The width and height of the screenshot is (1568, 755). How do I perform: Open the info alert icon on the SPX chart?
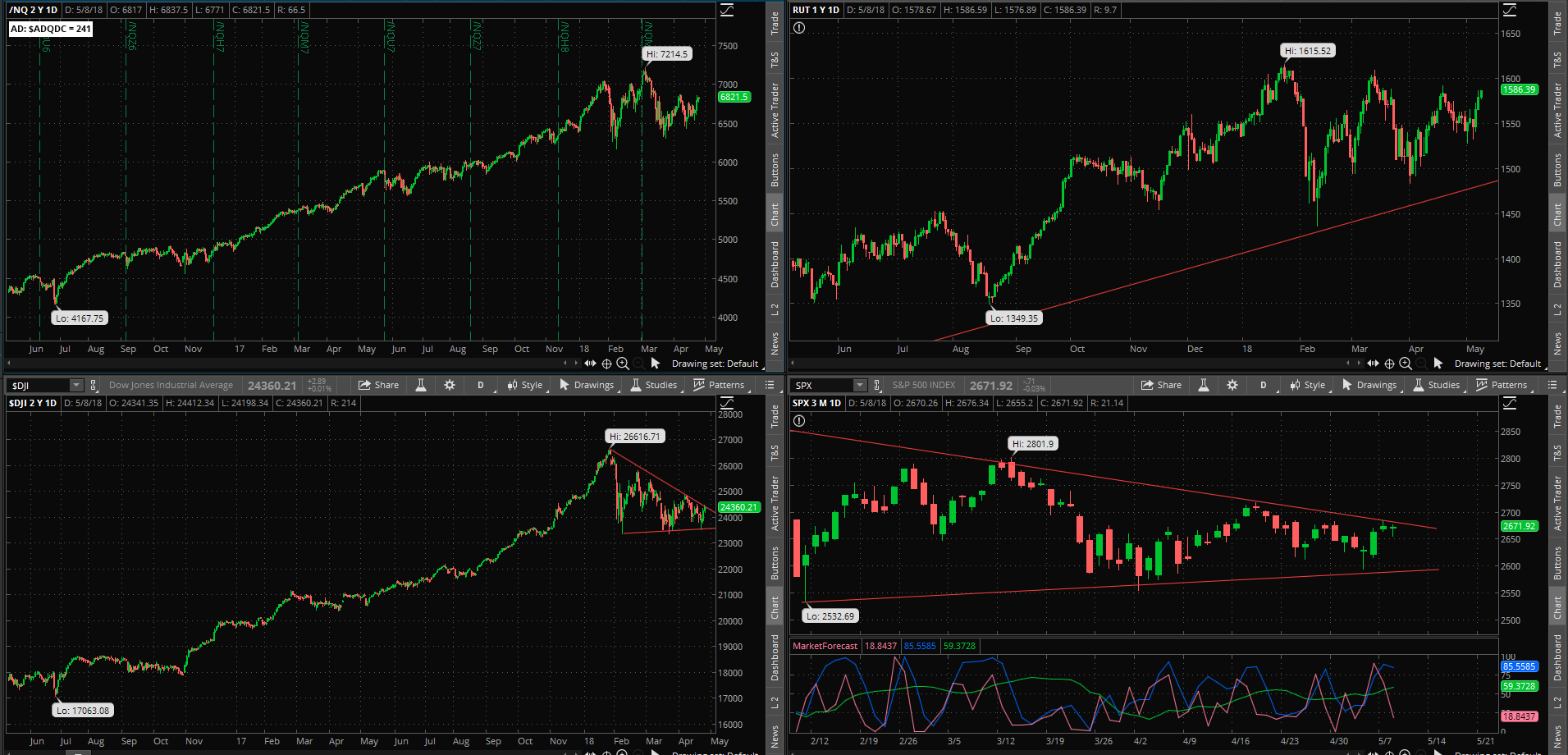click(x=799, y=421)
